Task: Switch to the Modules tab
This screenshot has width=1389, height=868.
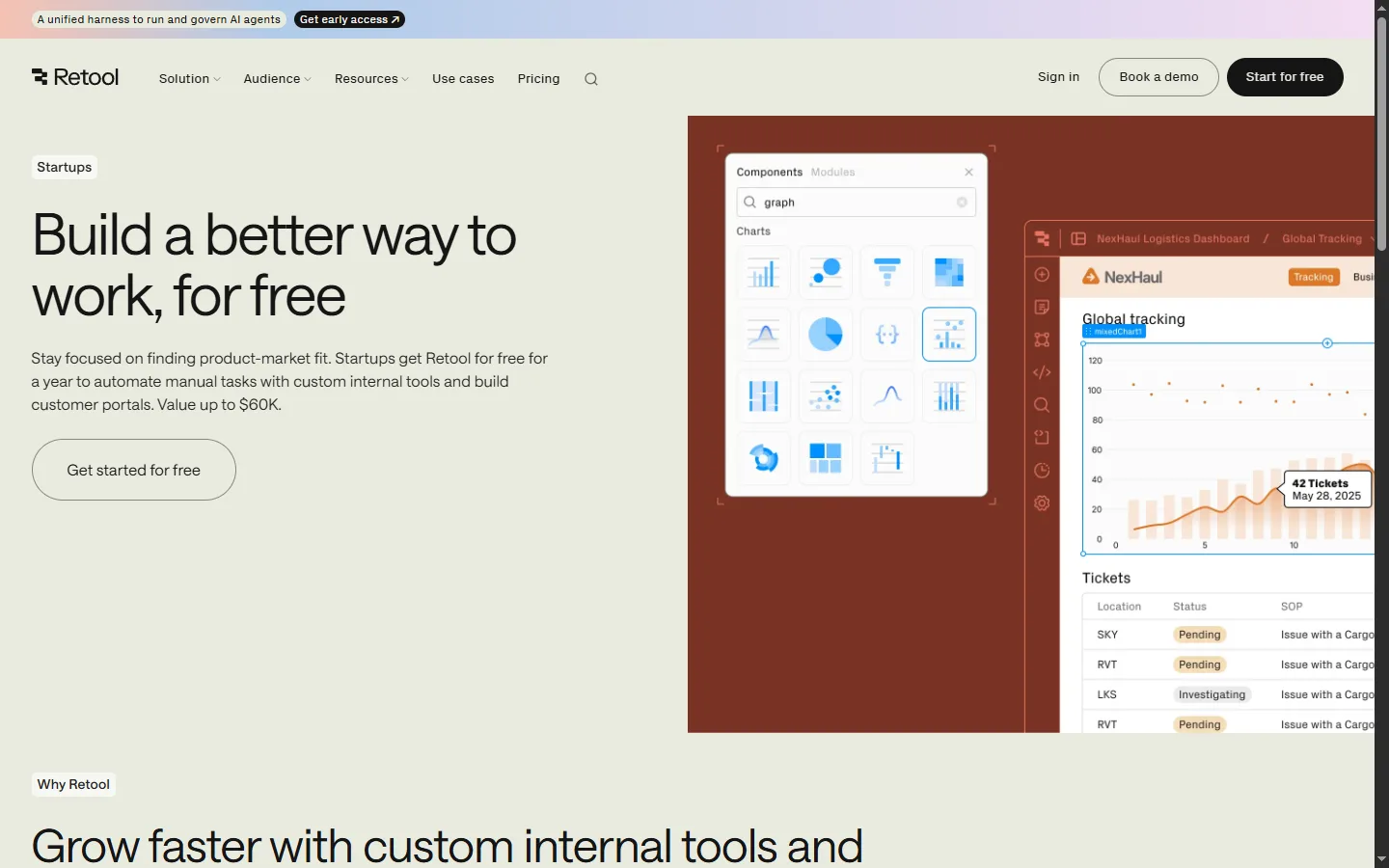Action: (832, 173)
